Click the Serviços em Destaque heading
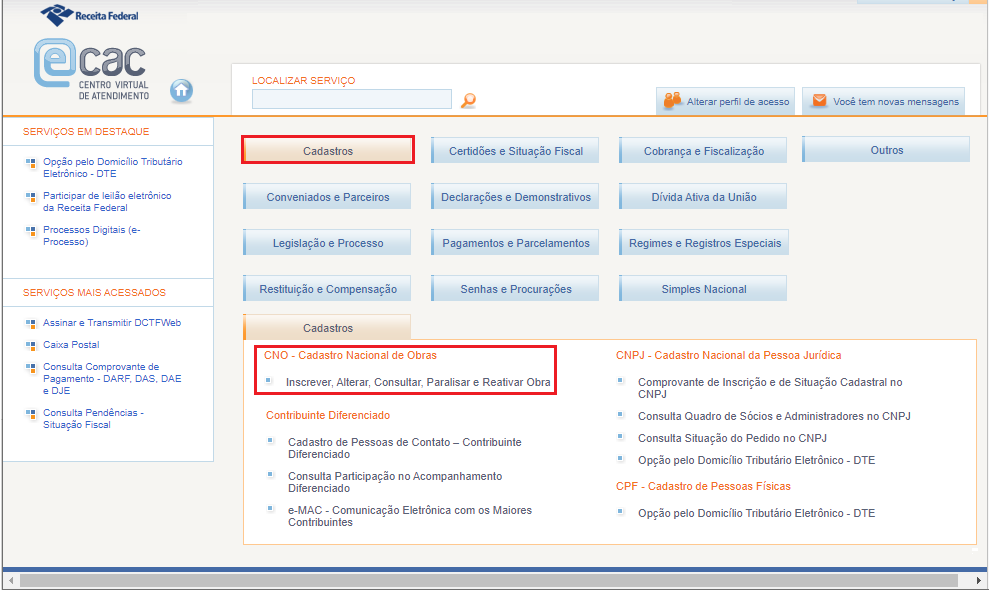 point(86,132)
